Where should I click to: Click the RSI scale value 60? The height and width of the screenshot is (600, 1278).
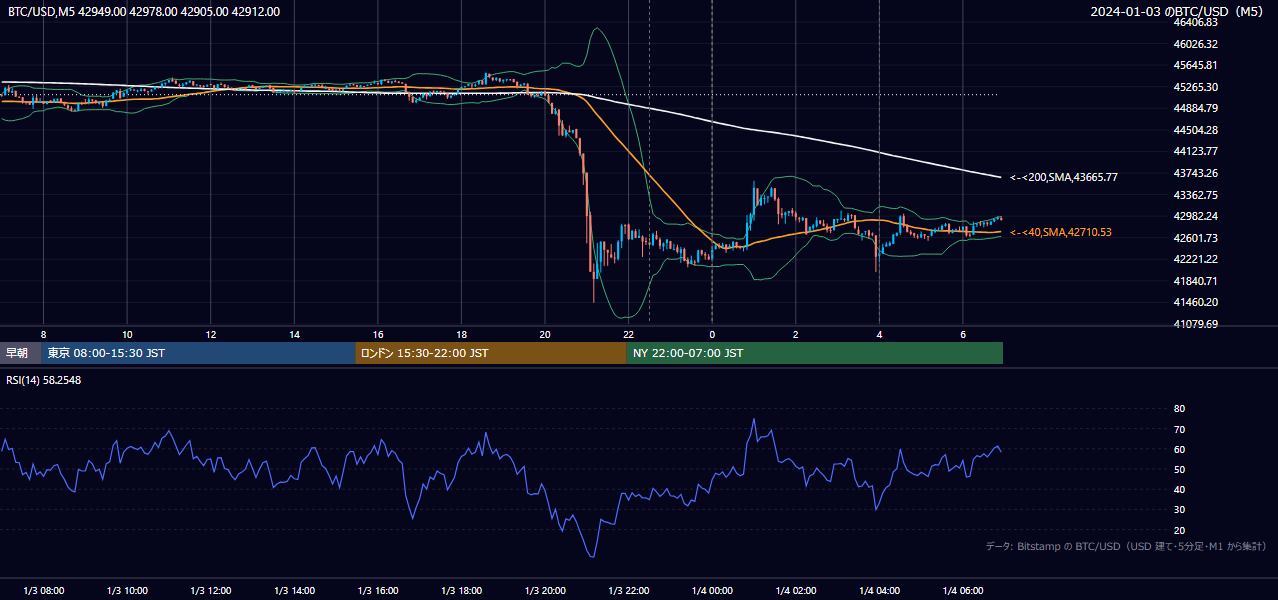1179,449
